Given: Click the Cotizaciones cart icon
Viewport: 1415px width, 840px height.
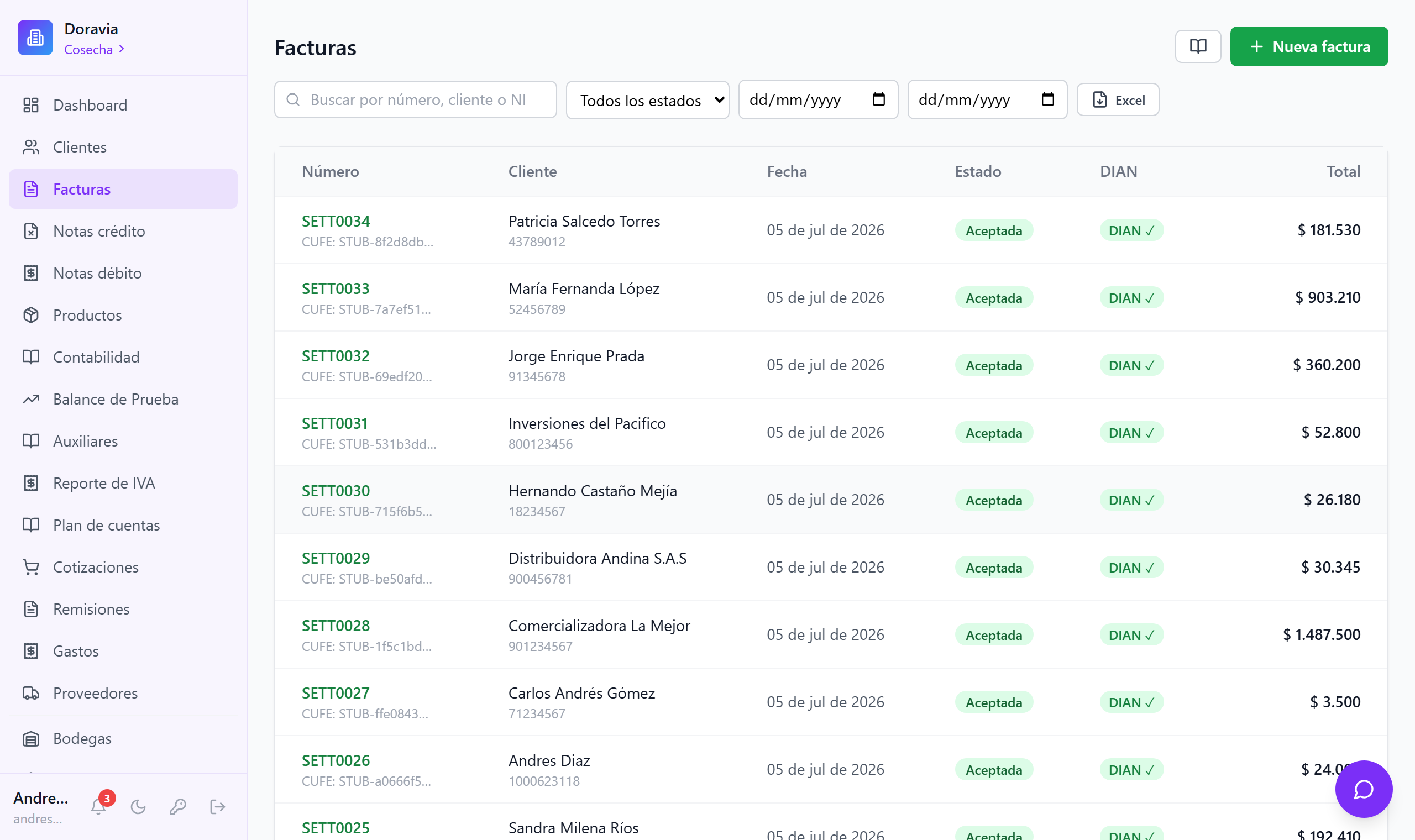Looking at the screenshot, I should 31,567.
